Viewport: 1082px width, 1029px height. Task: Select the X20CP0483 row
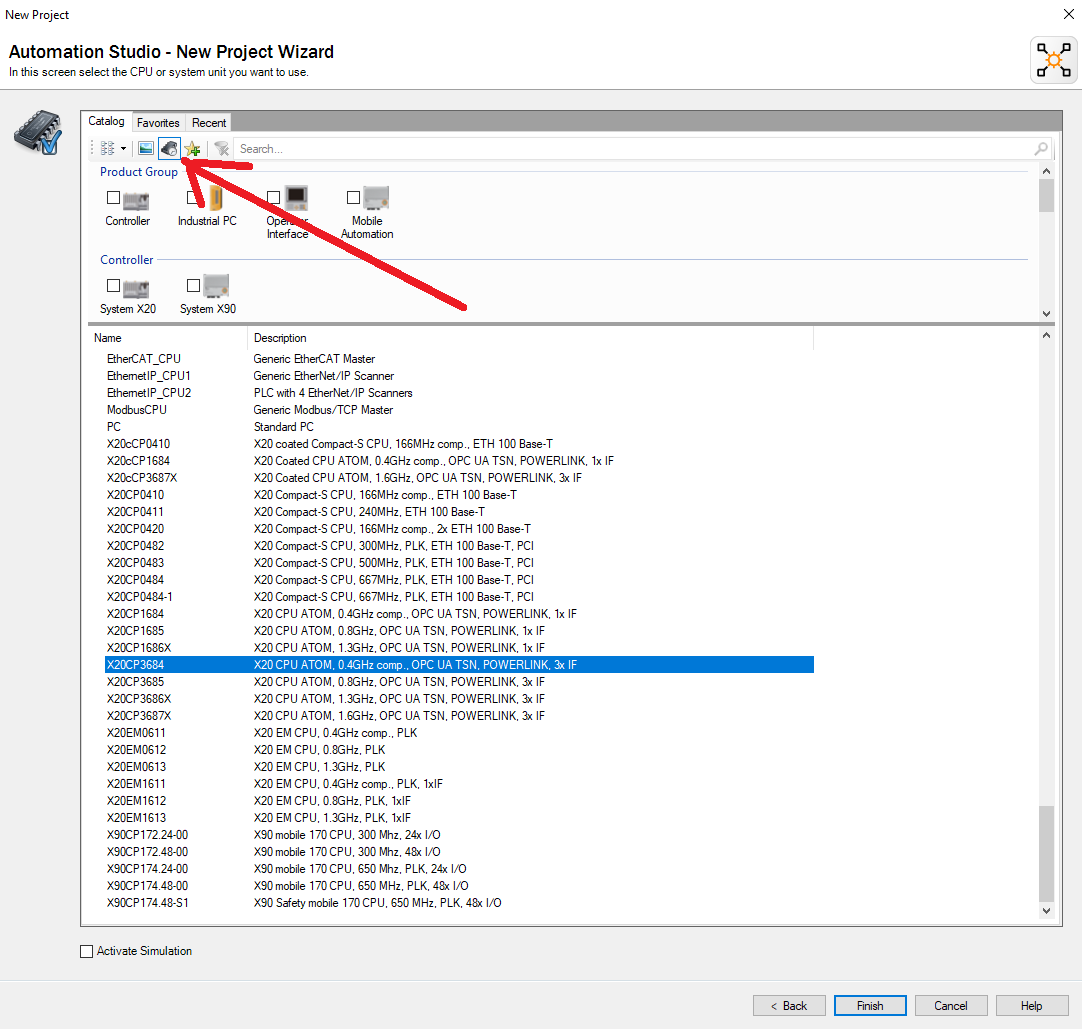pos(460,562)
